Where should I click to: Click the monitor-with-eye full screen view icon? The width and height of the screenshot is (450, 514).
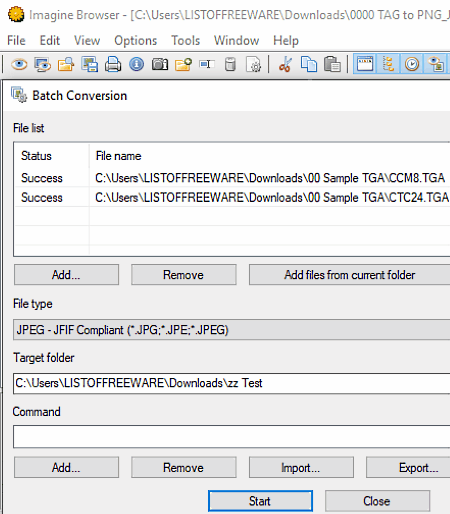click(43, 64)
